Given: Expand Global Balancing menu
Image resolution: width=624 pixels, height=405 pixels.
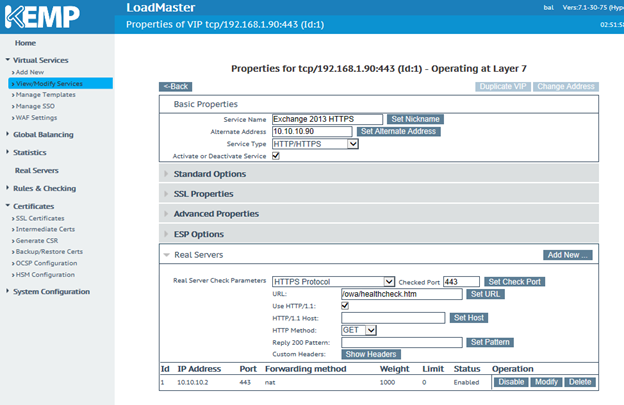Looking at the screenshot, I should pyautogui.click(x=43, y=134).
